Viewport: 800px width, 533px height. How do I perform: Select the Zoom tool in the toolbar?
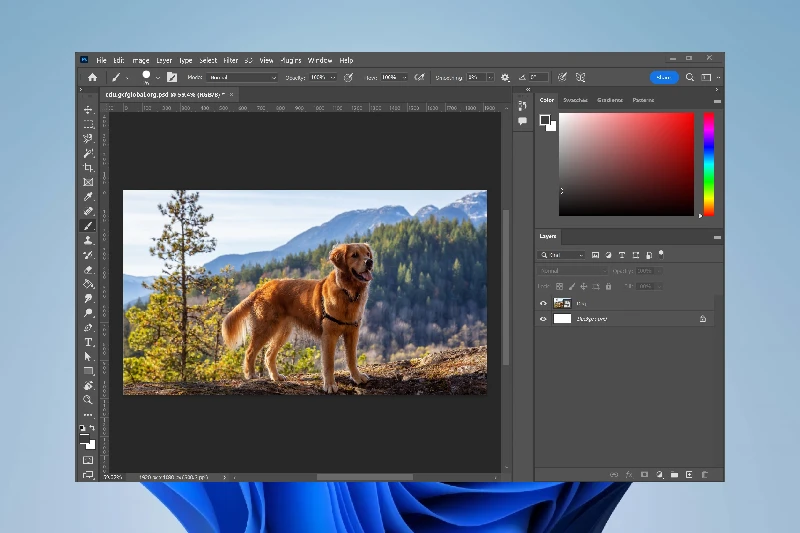pyautogui.click(x=88, y=400)
